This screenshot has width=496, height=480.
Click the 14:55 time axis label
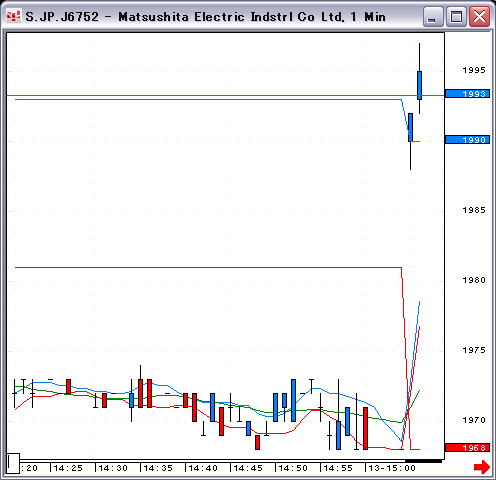pyautogui.click(x=338, y=468)
